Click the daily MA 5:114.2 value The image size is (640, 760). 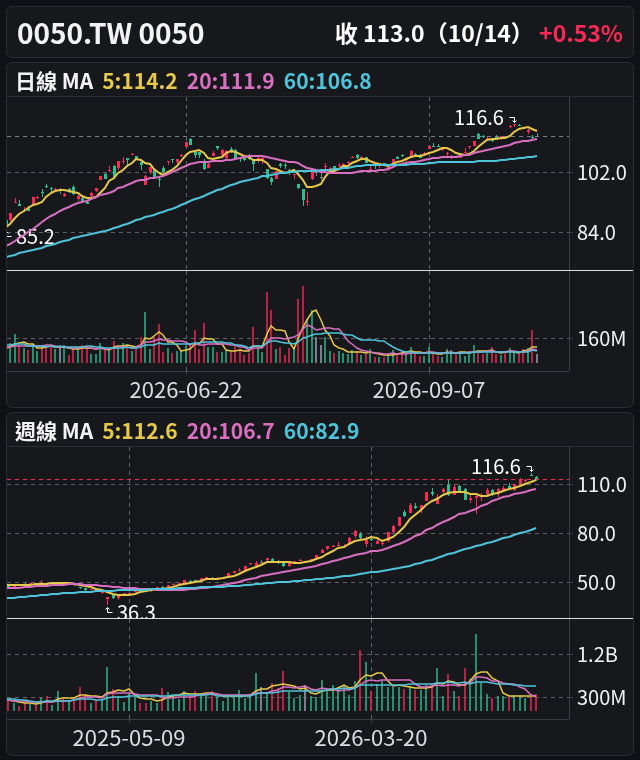coord(140,81)
